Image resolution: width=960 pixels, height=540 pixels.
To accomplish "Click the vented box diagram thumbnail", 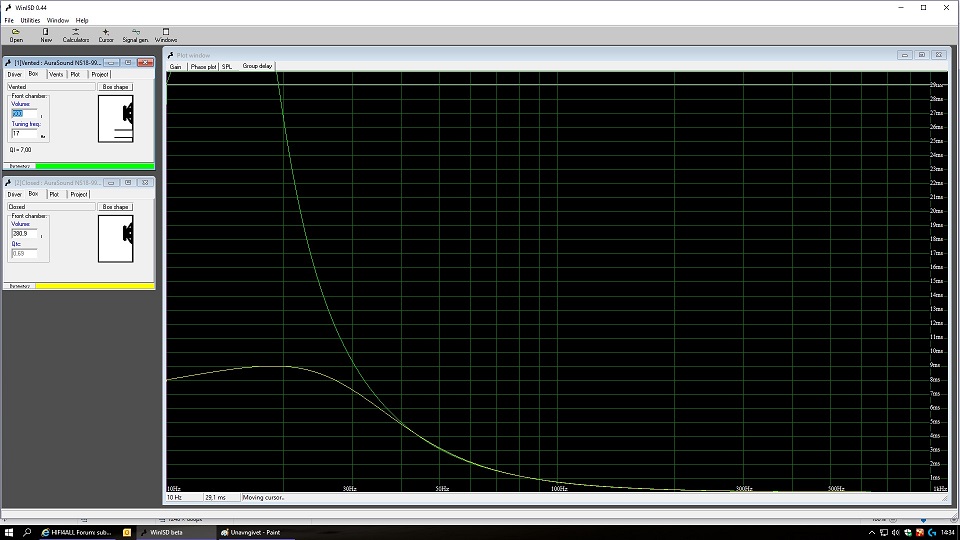I will (x=116, y=119).
